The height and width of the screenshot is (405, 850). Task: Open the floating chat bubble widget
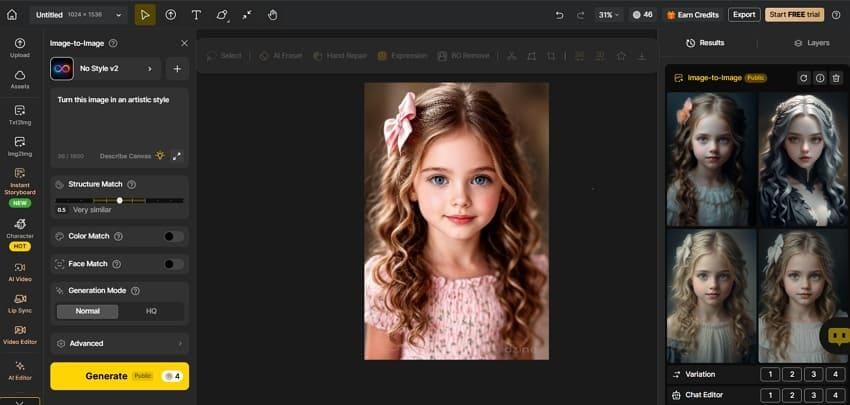tap(838, 337)
